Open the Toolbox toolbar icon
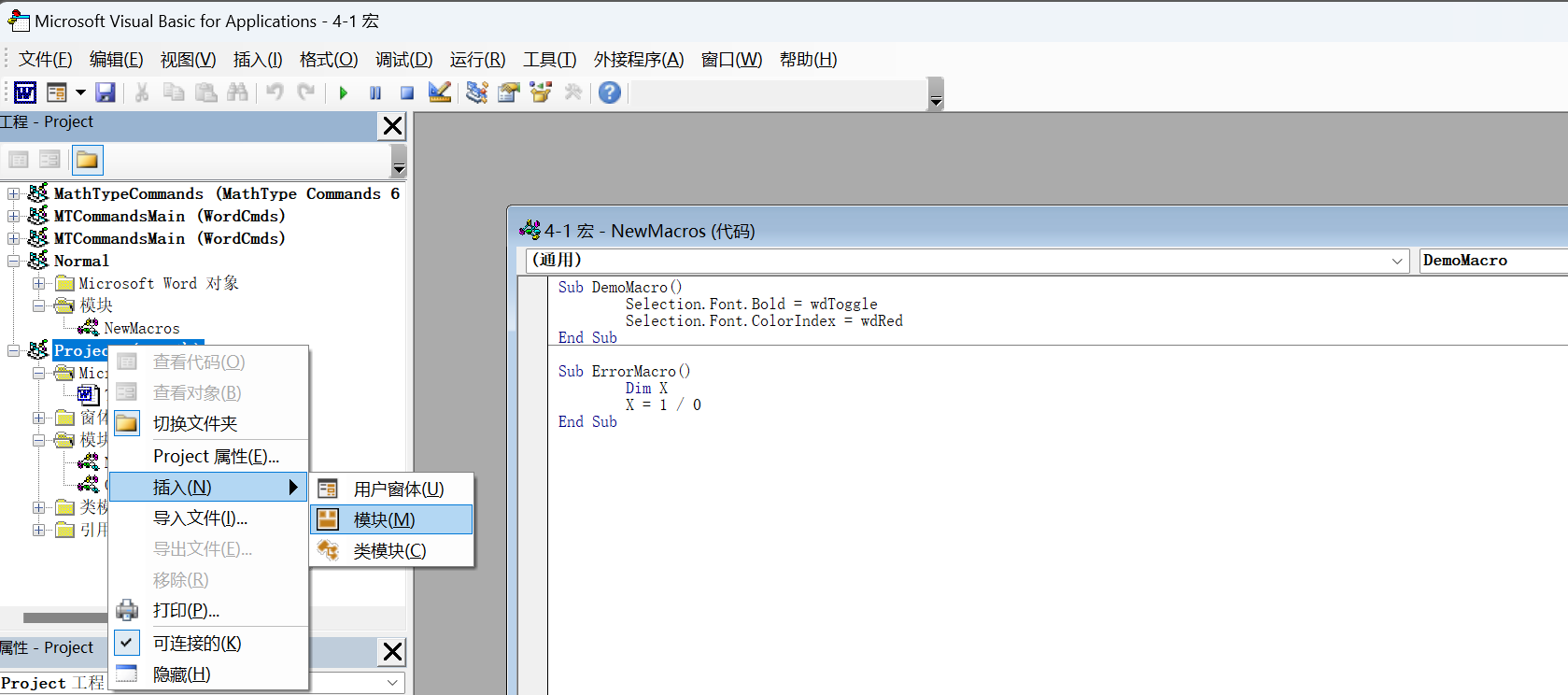This screenshot has height=695, width=1568. [573, 92]
